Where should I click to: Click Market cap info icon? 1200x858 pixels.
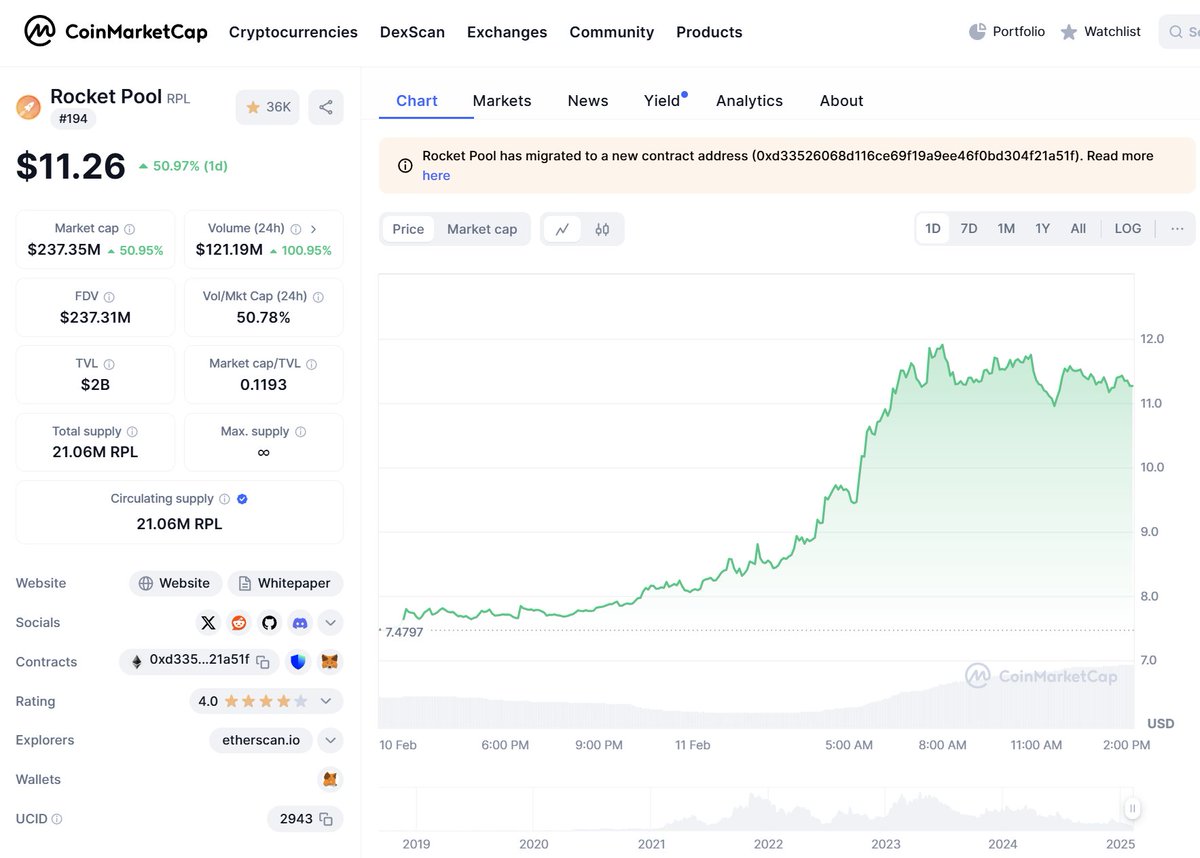[129, 229]
